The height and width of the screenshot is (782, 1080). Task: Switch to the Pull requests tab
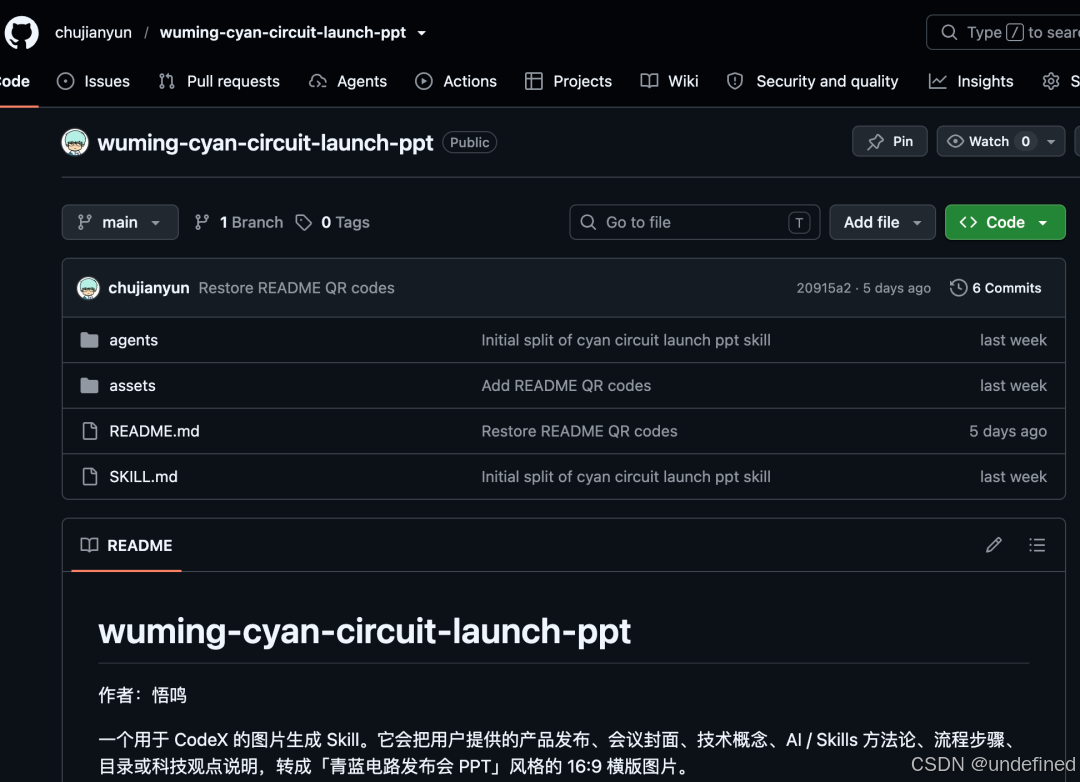[x=219, y=81]
